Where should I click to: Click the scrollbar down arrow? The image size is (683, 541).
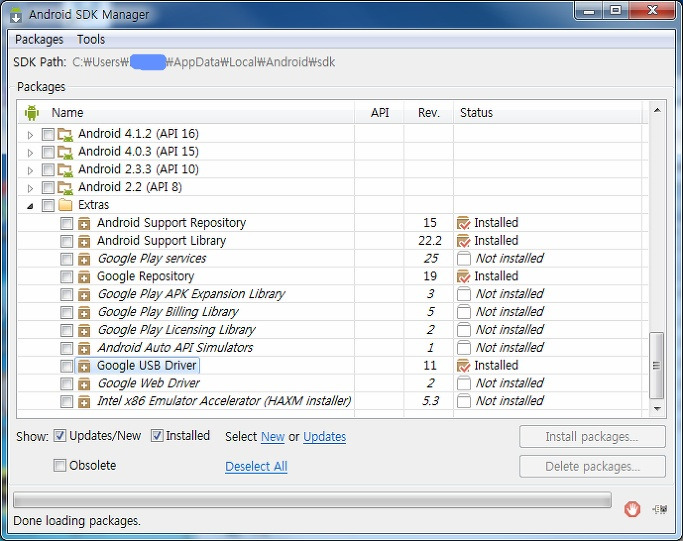coord(657,409)
